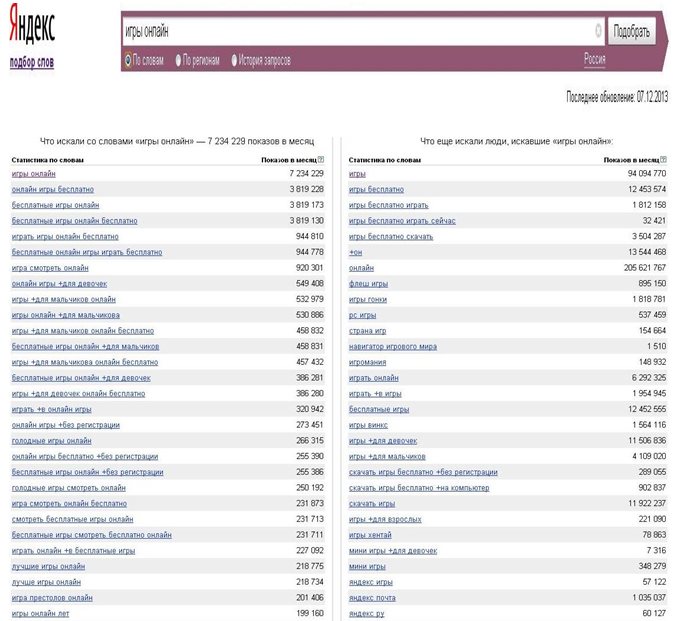679x621 pixels.
Task: Click help icon beside left Показов в месяц
Action: pos(321,159)
